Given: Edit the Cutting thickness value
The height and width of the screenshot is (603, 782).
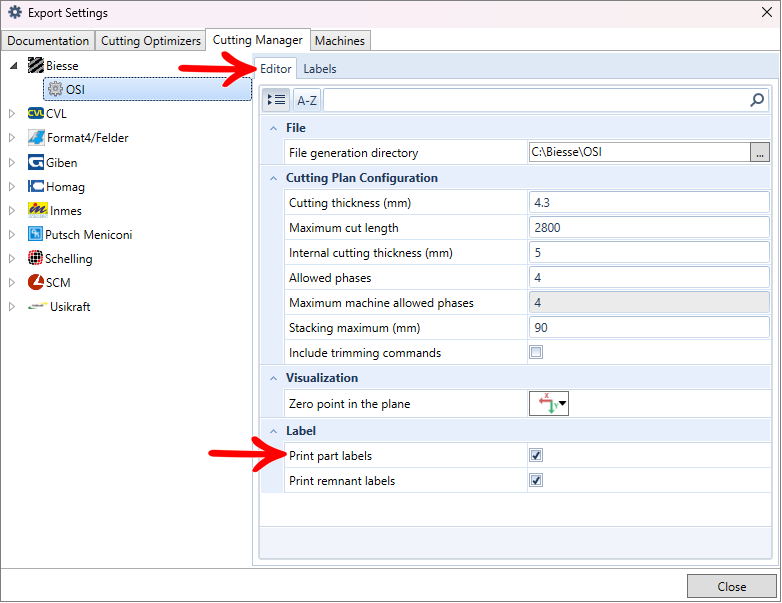Looking at the screenshot, I should 649,202.
